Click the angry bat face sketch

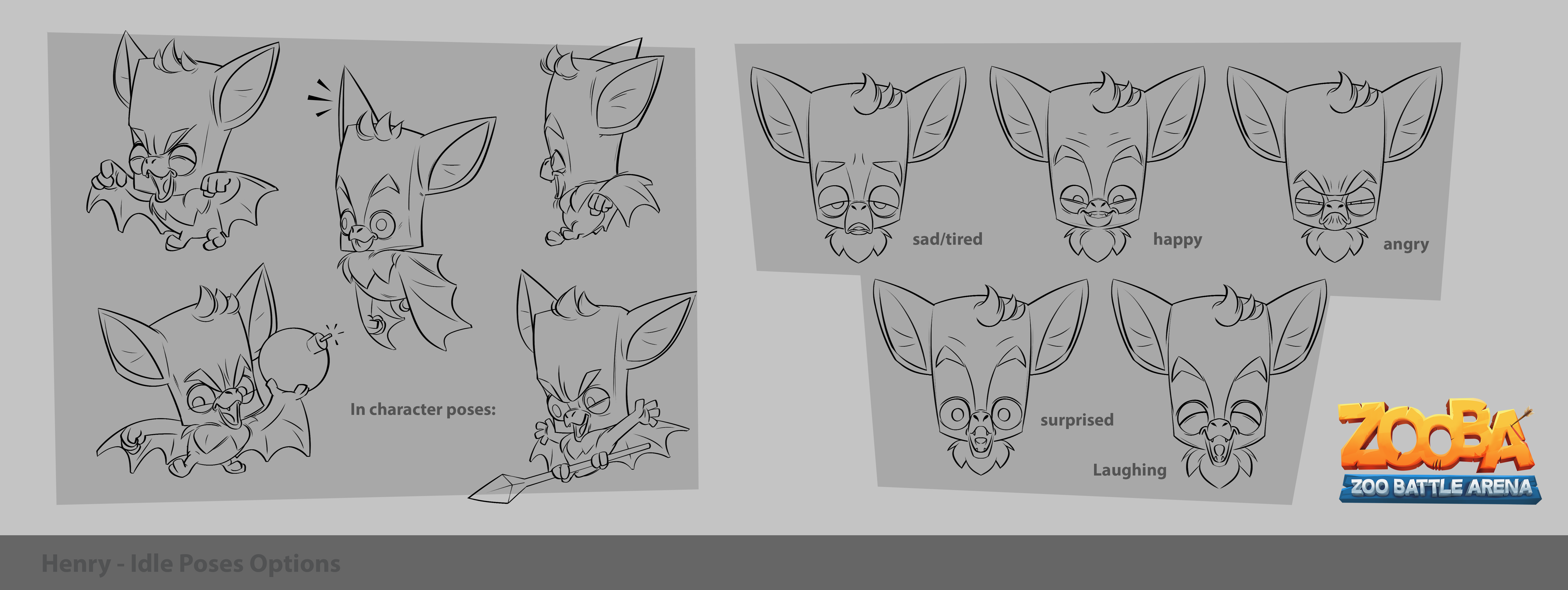click(1335, 164)
